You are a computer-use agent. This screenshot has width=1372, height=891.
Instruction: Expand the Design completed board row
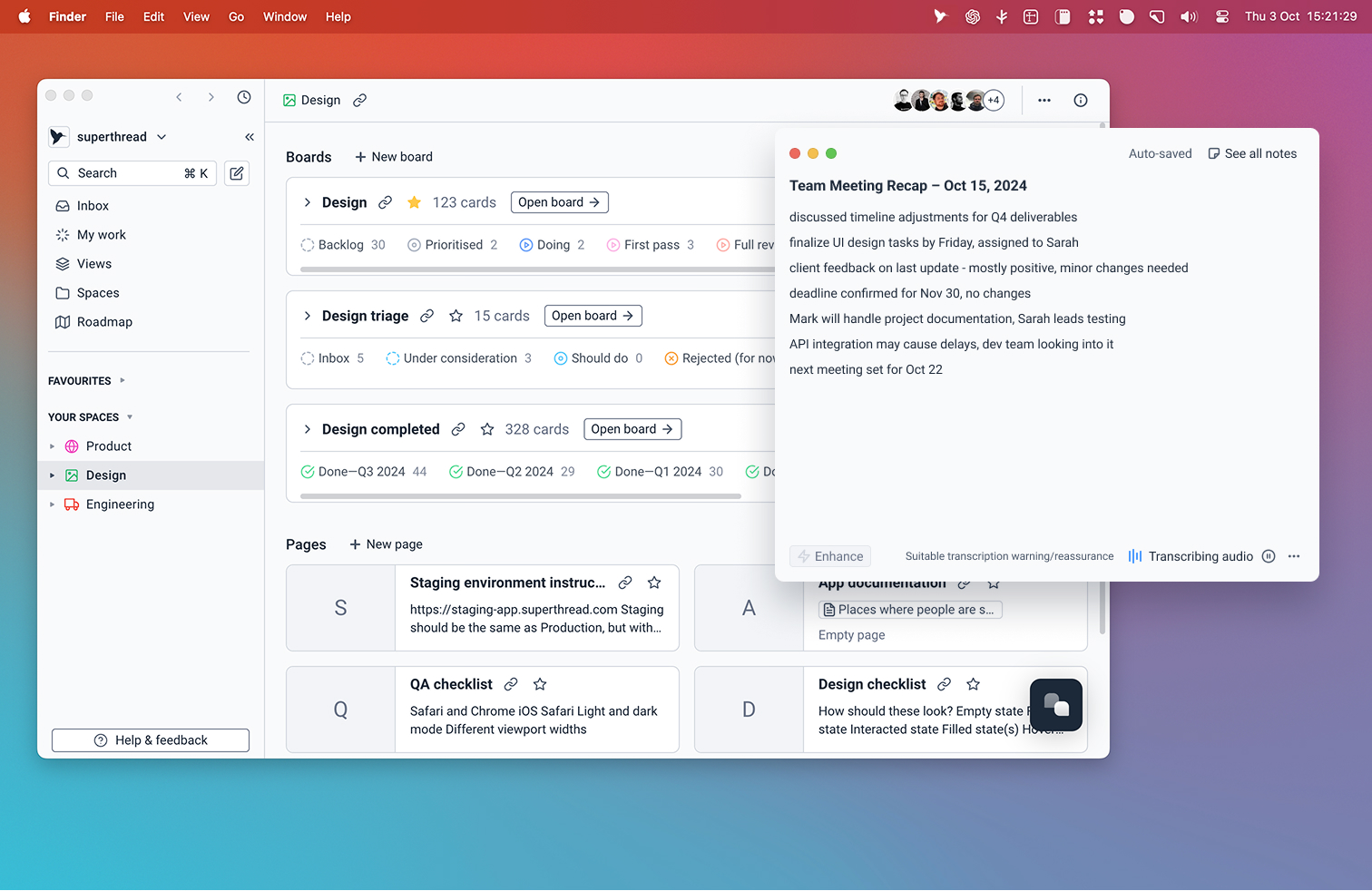point(308,429)
